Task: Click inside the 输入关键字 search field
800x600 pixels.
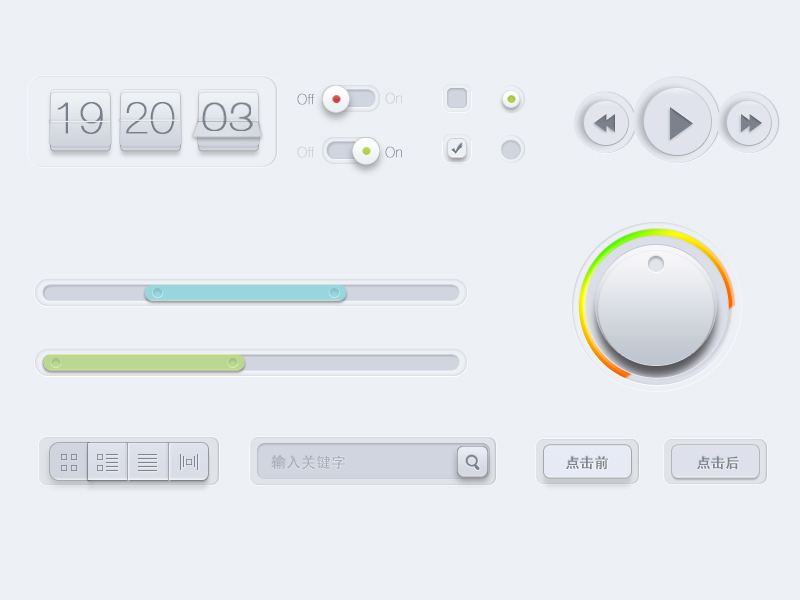Action: coord(358,462)
